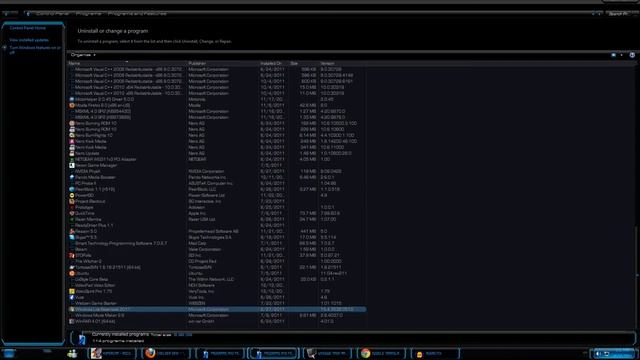Select the Webzen Game Starter row
640x360 pixels.
[217, 303]
